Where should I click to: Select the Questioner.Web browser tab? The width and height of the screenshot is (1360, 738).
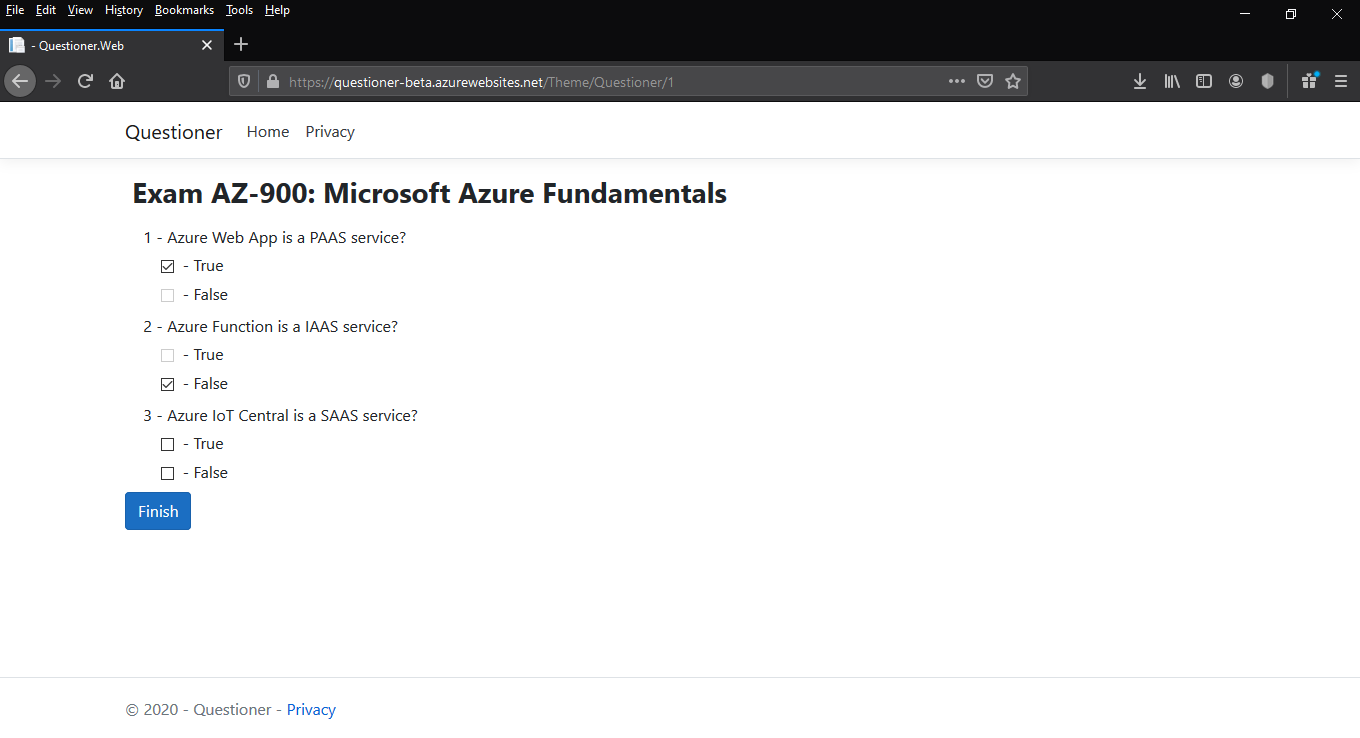click(x=111, y=45)
